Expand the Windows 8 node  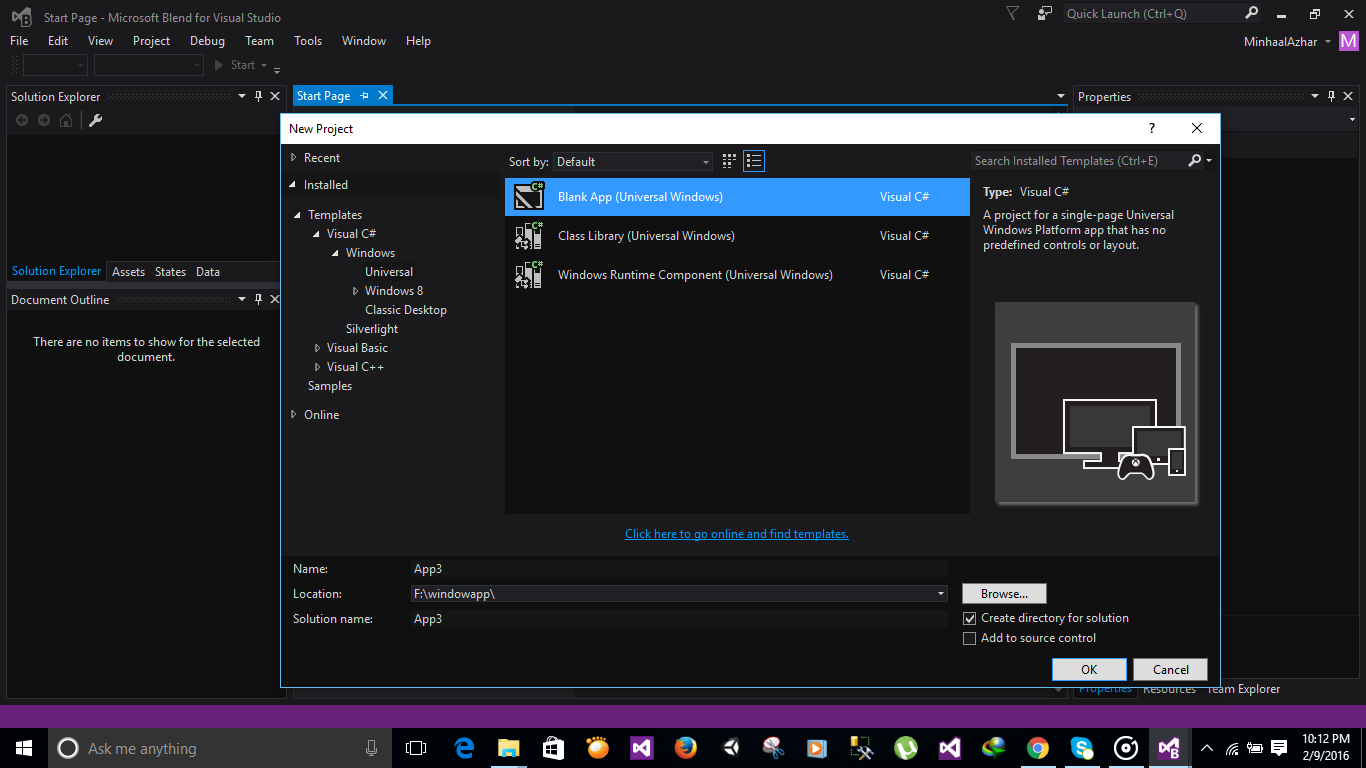click(x=355, y=291)
